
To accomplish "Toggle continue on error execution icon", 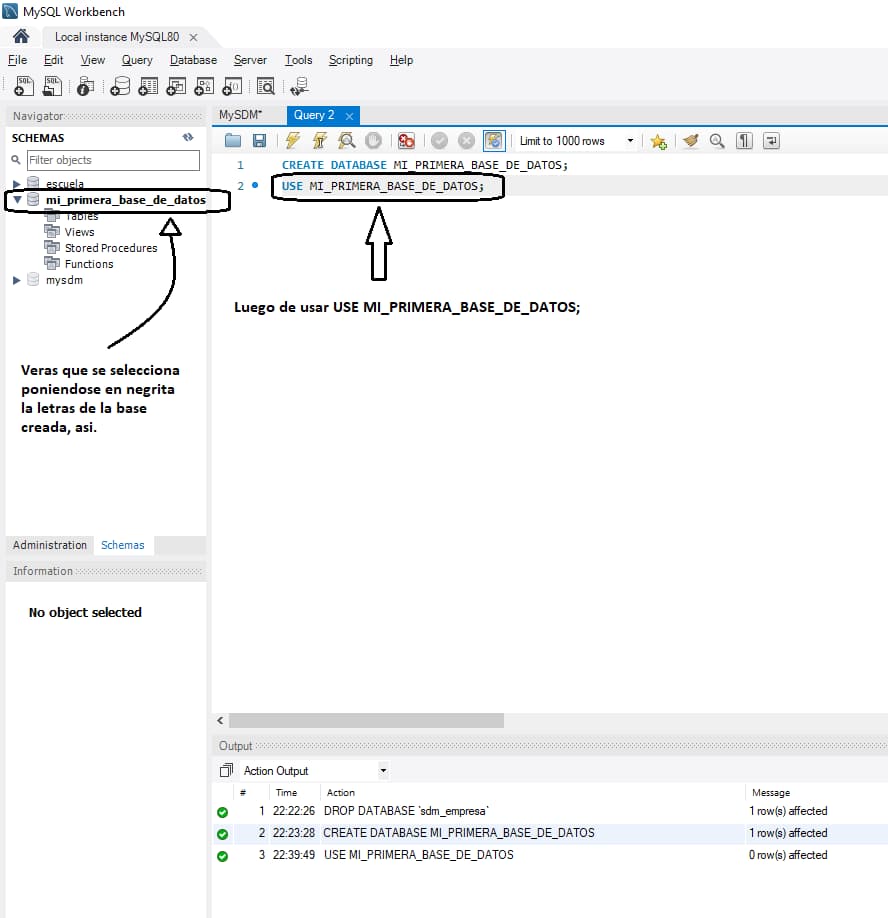I will point(406,141).
